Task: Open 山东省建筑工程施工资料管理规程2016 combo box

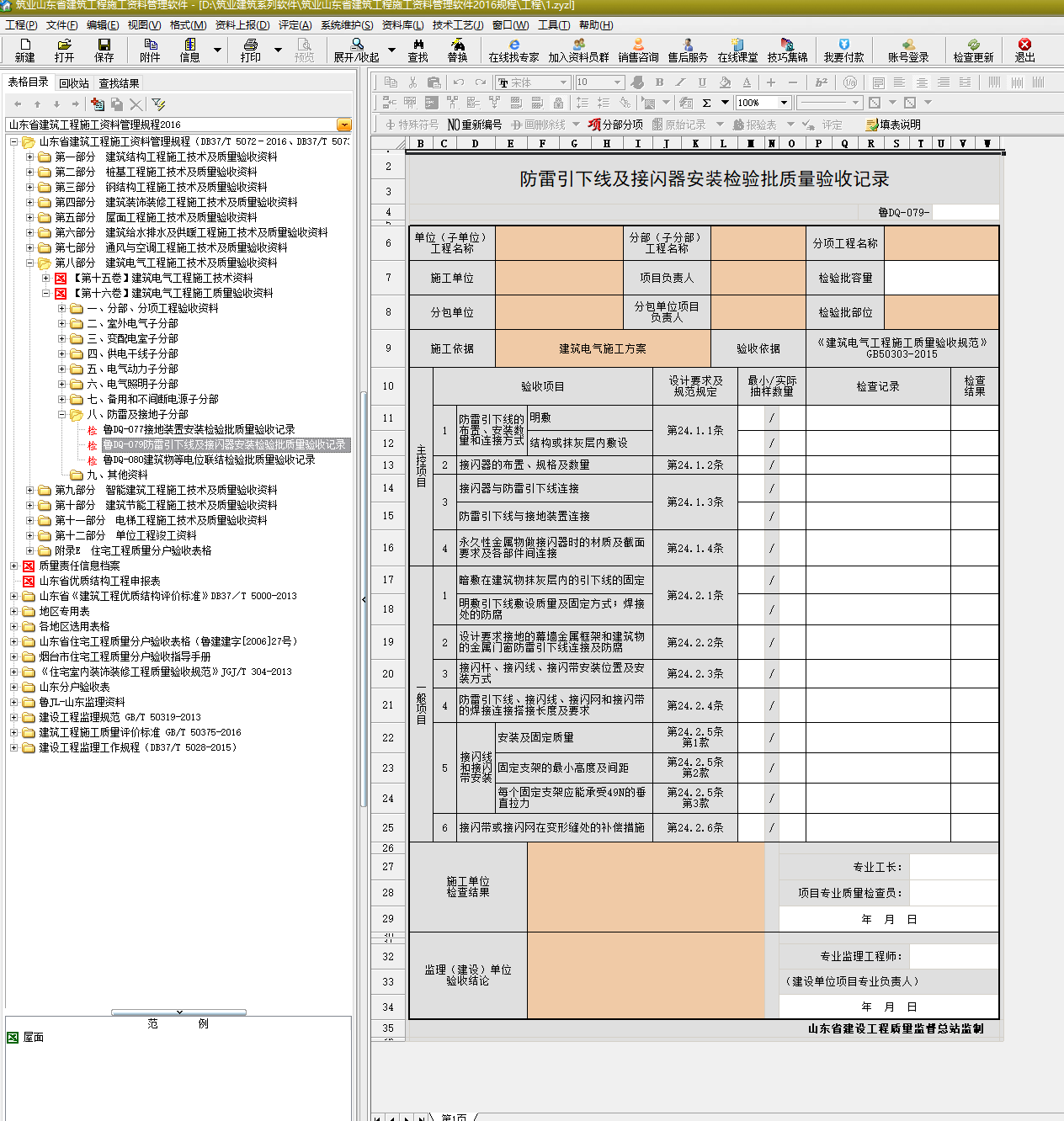Action: tap(179, 125)
